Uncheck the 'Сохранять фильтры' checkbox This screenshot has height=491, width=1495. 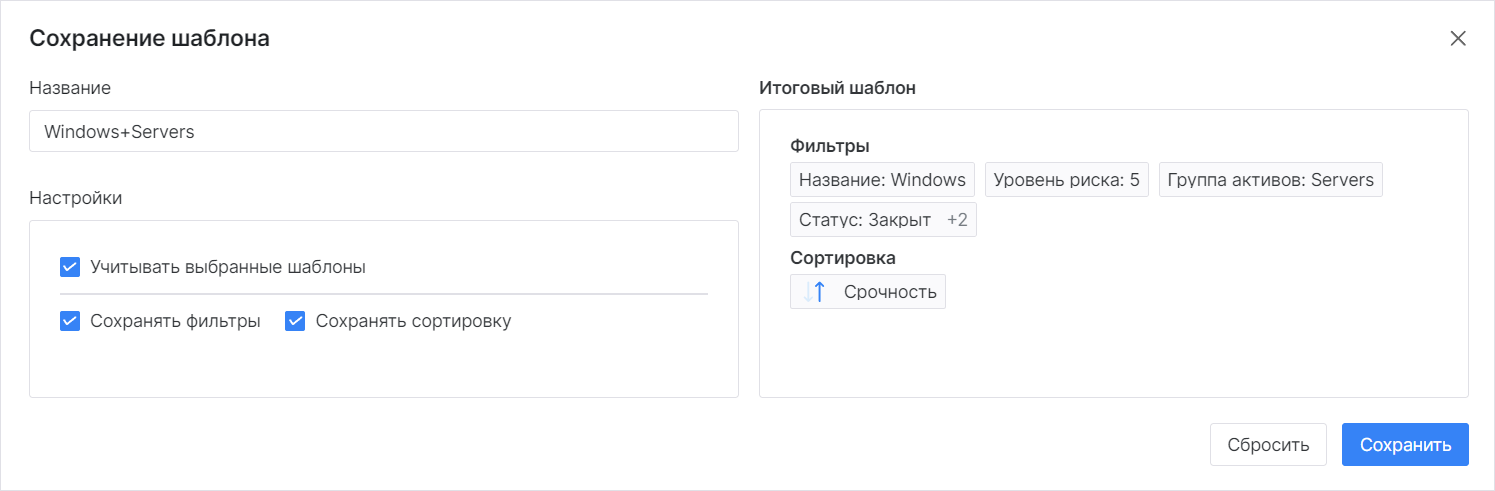70,321
